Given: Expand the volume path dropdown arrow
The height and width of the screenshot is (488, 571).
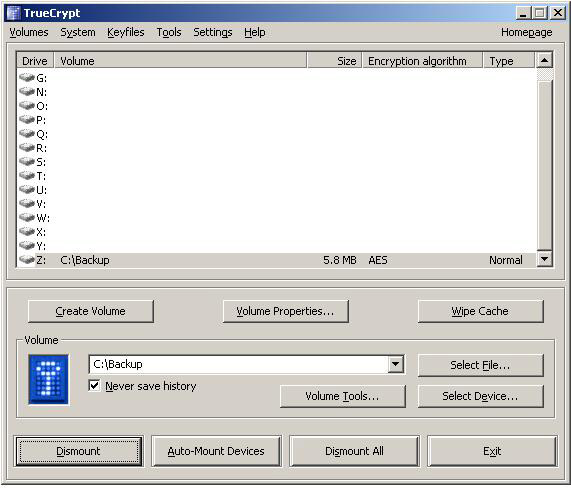Looking at the screenshot, I should click(395, 364).
